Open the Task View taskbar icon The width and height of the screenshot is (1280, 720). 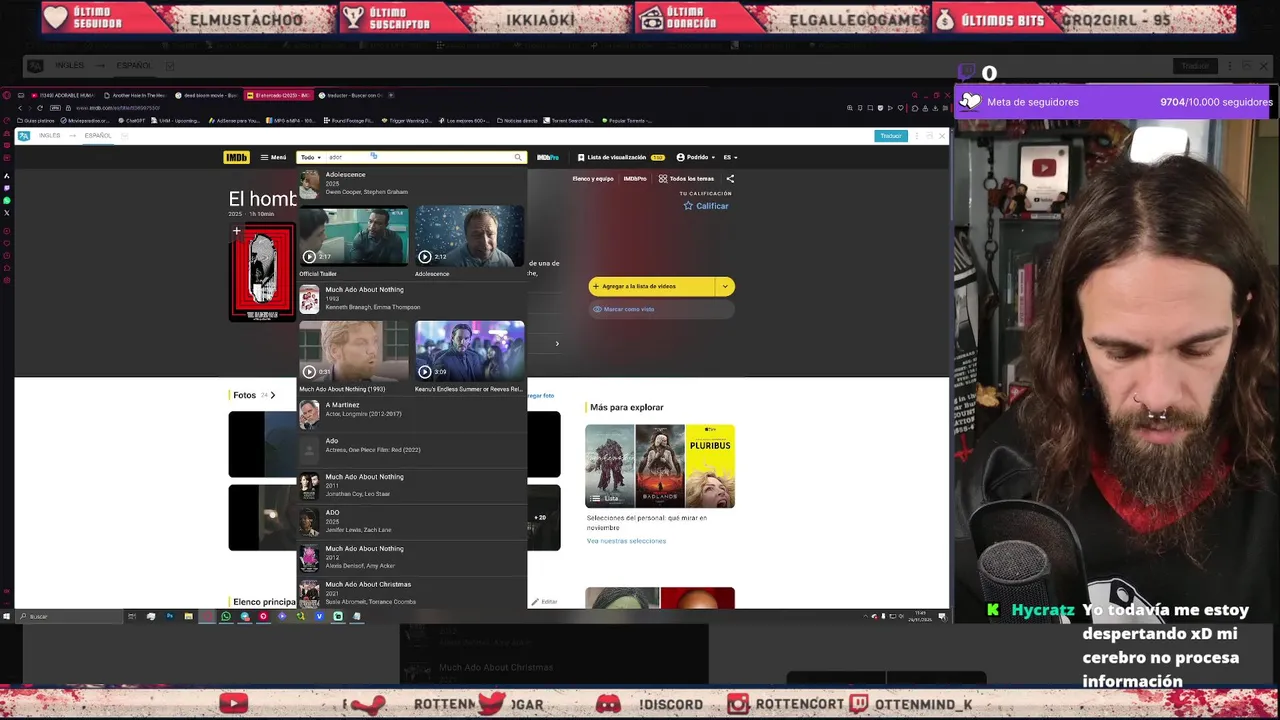pyautogui.click(x=132, y=616)
